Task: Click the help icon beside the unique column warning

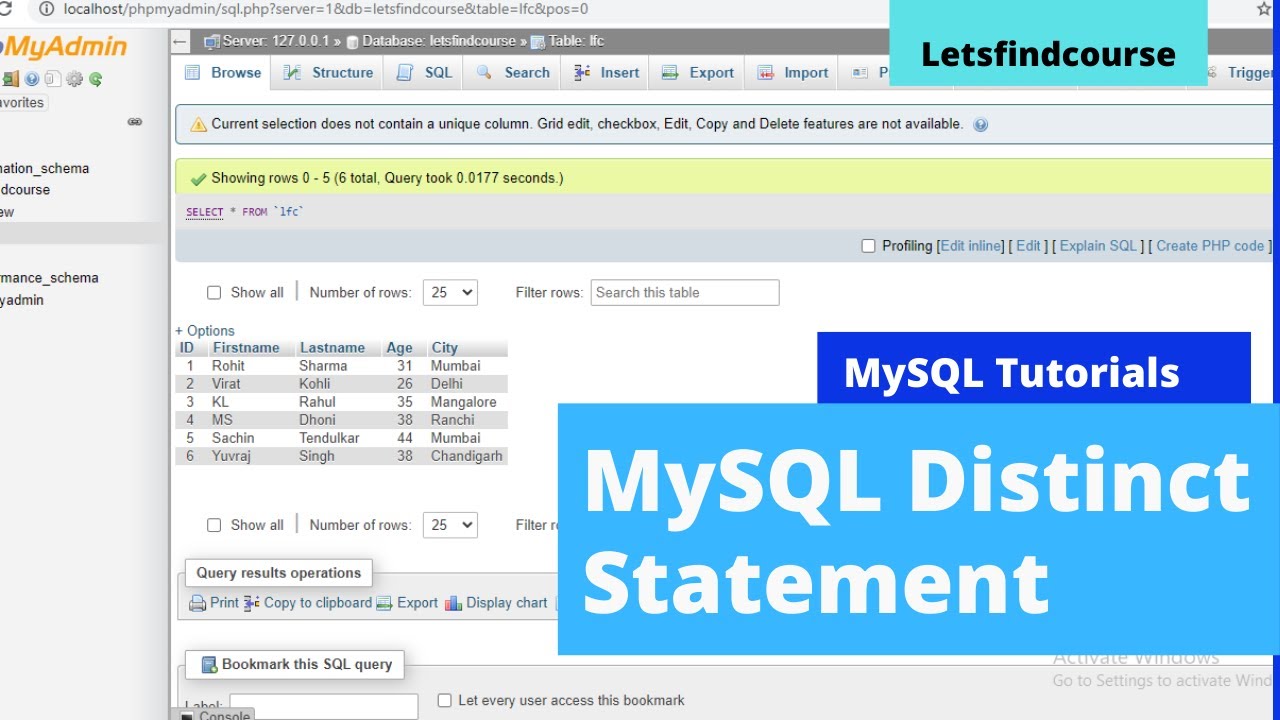Action: 980,125
